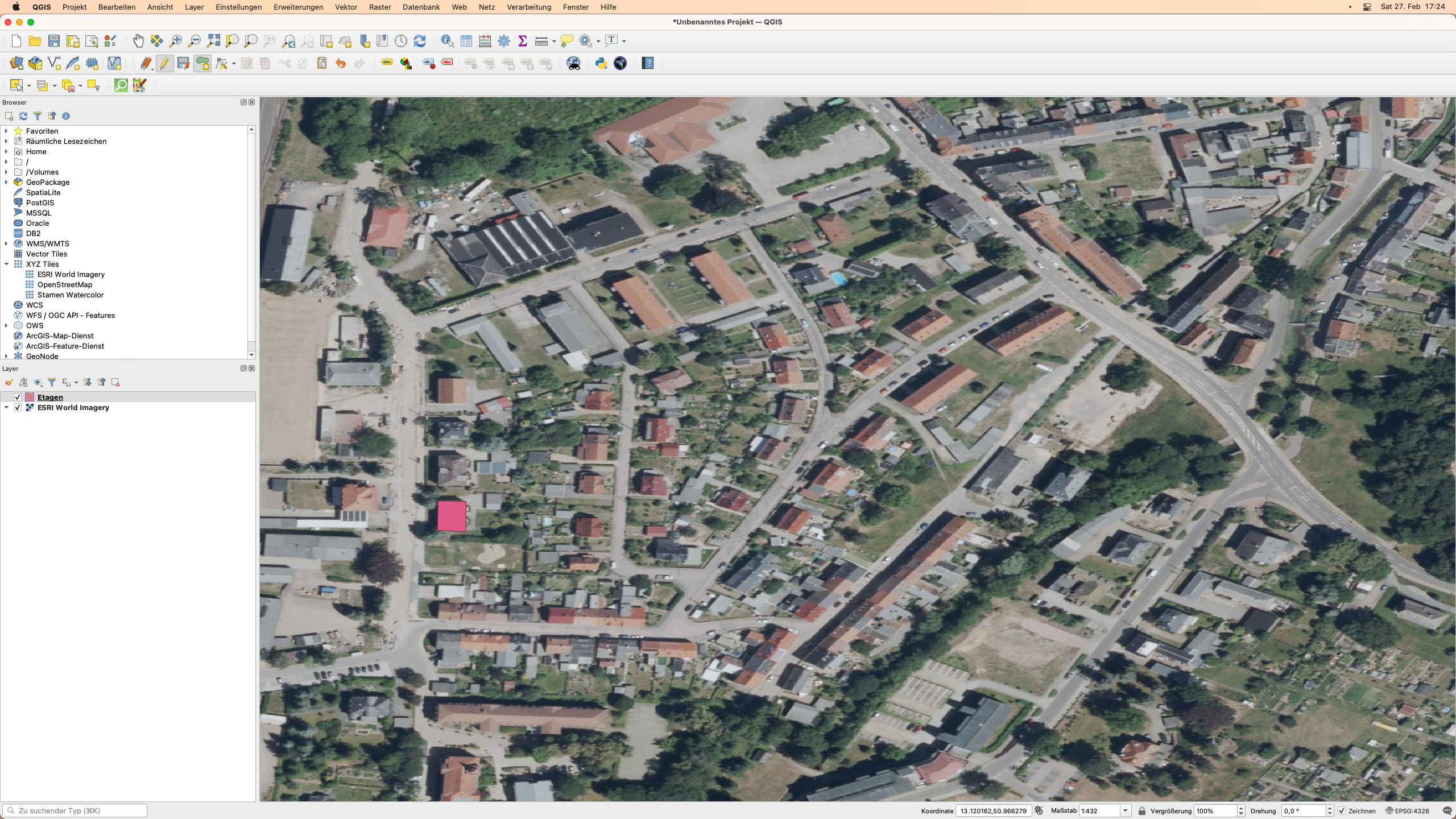Show statistical summary sigma icon
Image resolution: width=1456 pixels, height=819 pixels.
[x=523, y=41]
